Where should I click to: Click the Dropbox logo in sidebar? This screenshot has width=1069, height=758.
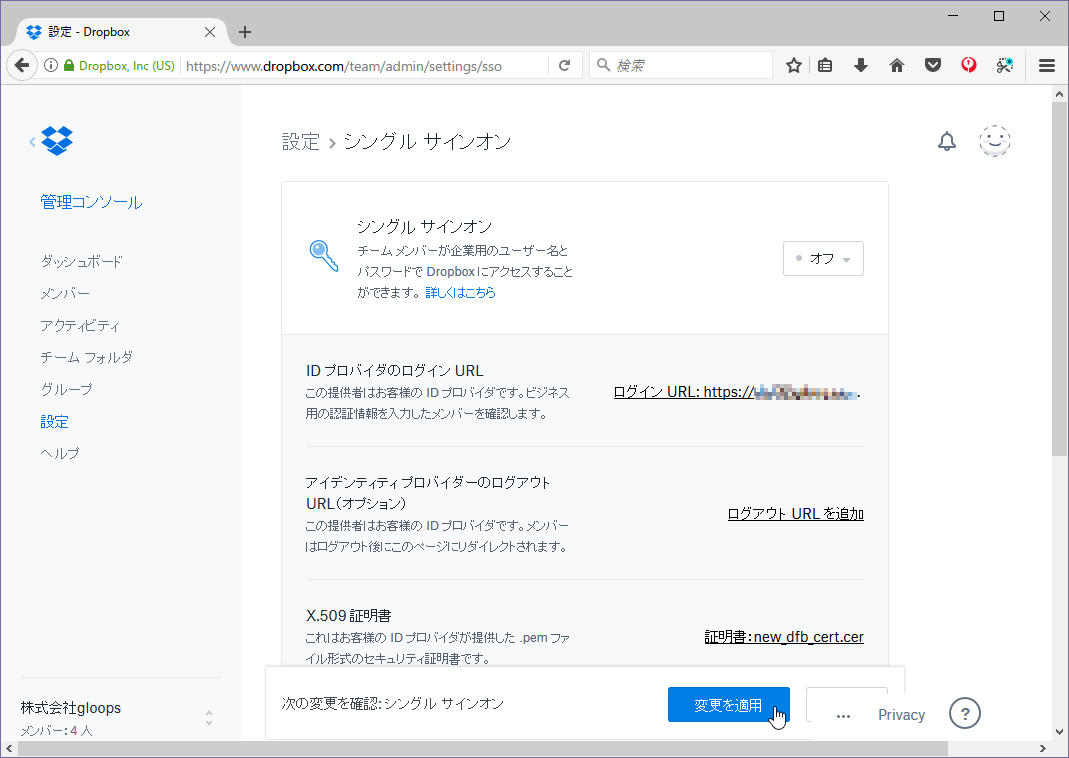click(x=57, y=141)
